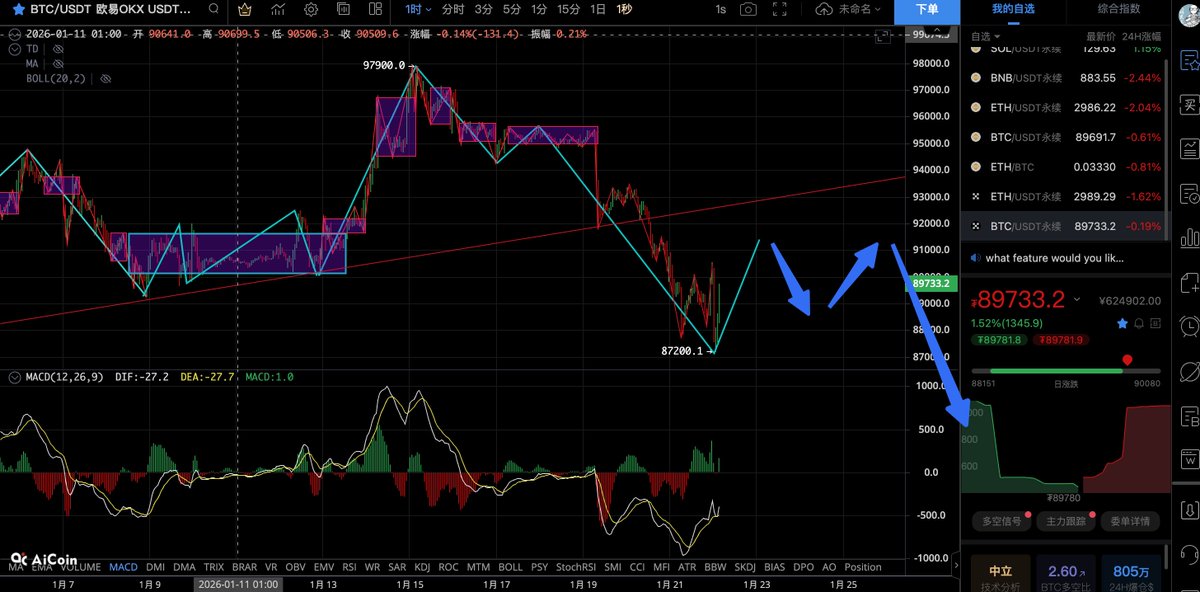Select the 分时 timeframe
The image size is (1200, 592).
pyautogui.click(x=453, y=9)
